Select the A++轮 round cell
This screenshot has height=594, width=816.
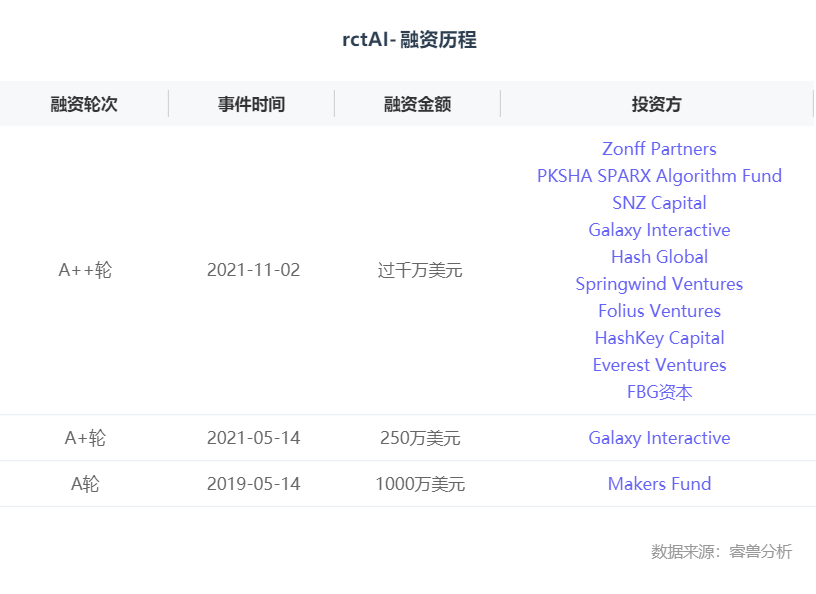coord(85,270)
